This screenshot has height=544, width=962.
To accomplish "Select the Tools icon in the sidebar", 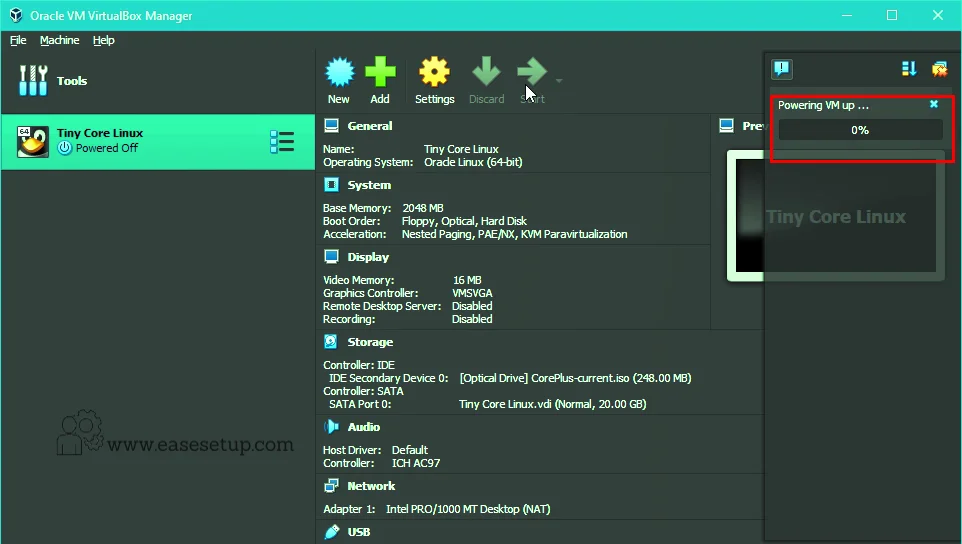I will pyautogui.click(x=33, y=80).
